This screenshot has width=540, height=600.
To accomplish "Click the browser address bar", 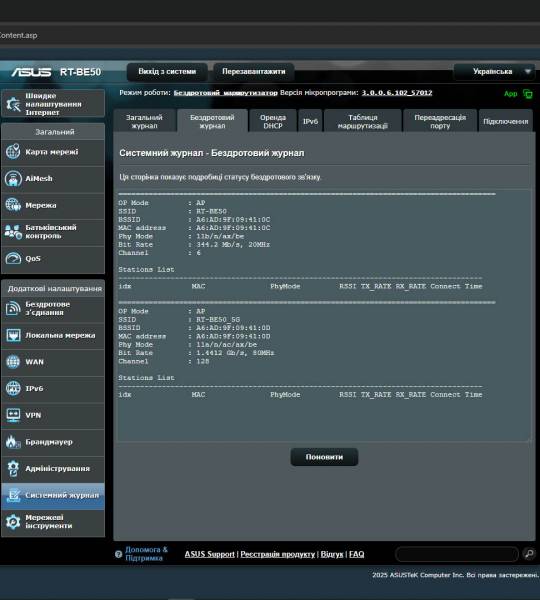I will coord(270,35).
